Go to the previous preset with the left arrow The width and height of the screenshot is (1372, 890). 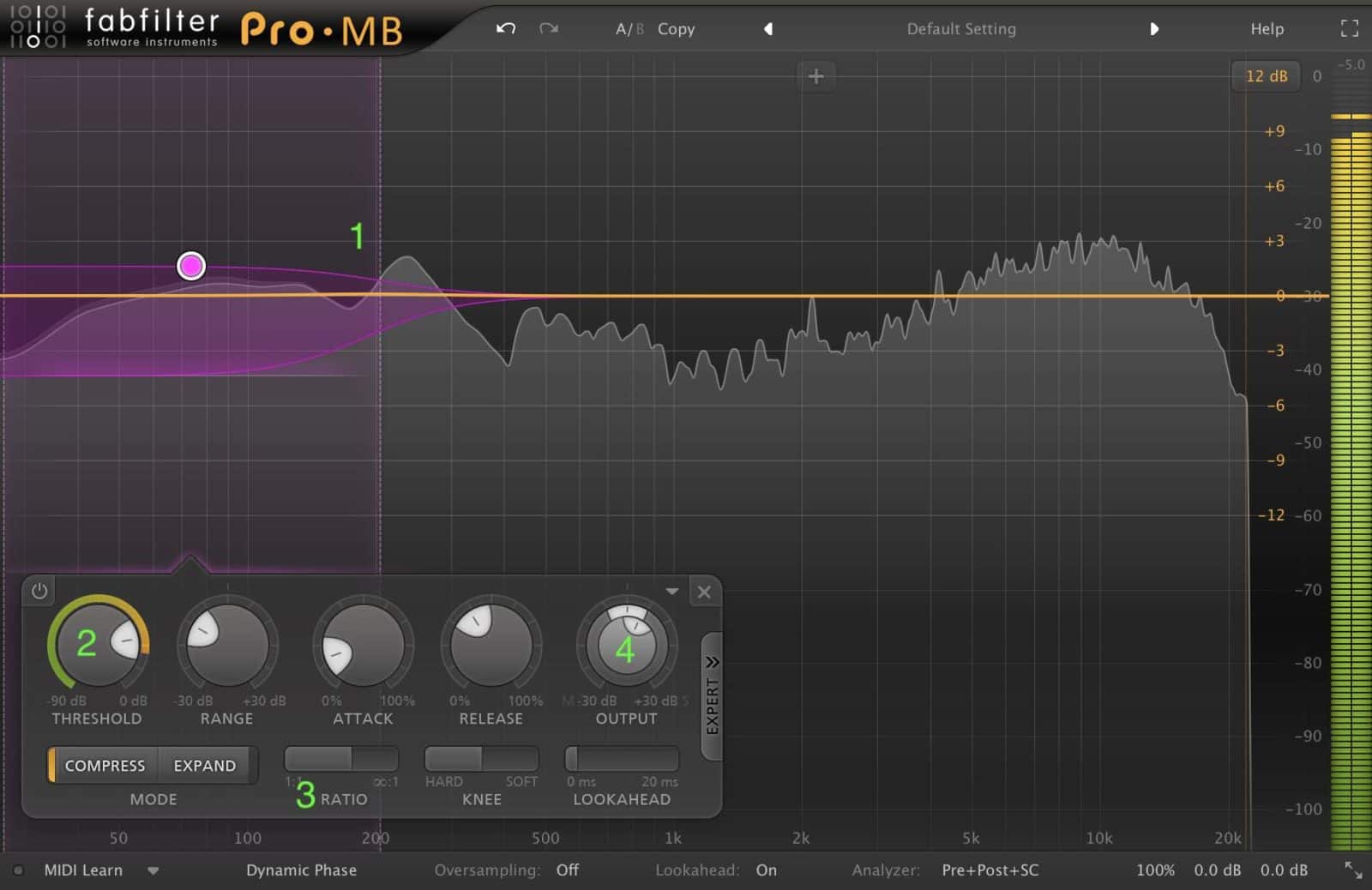point(768,28)
